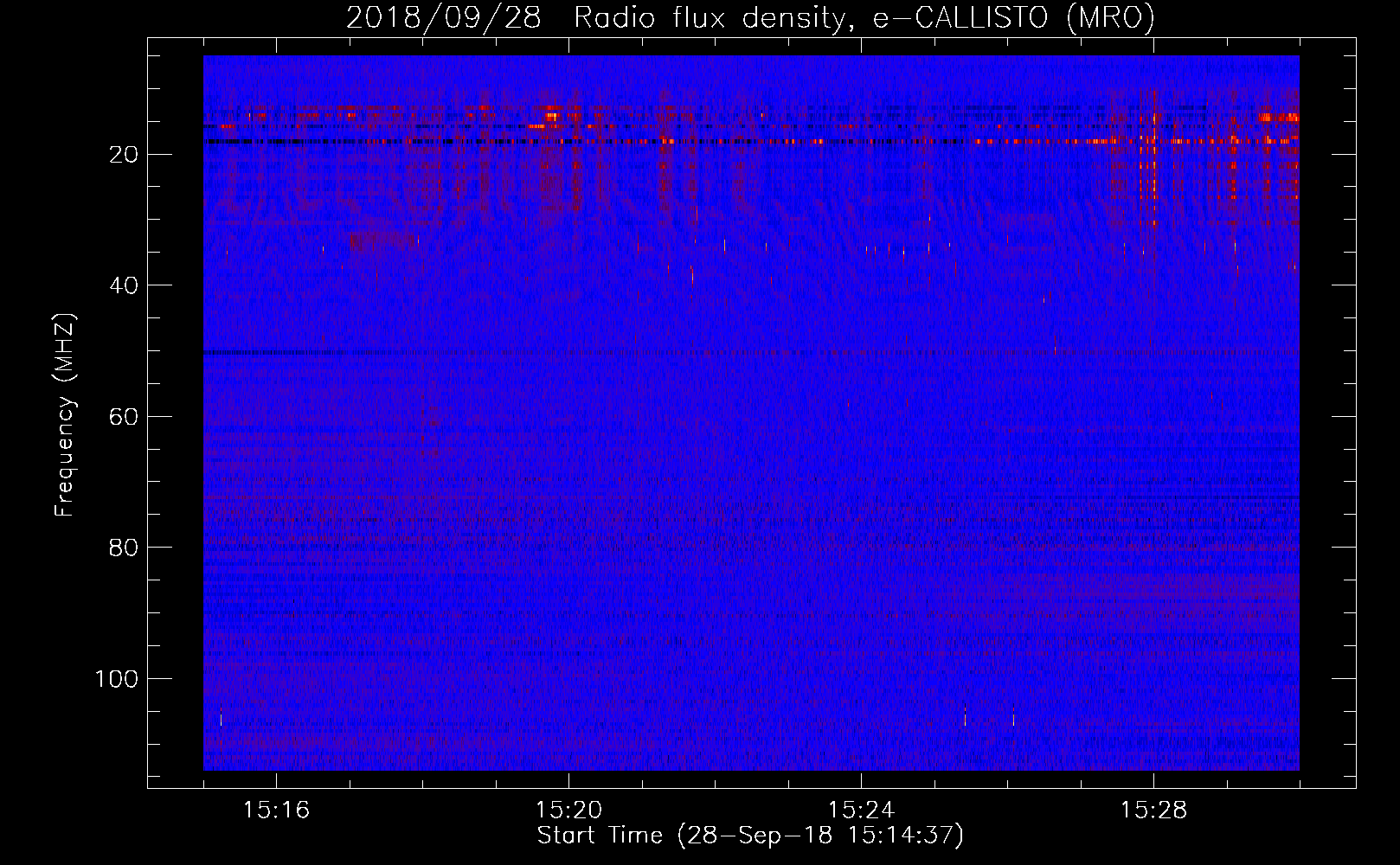Click the 15:20 time tick label
This screenshot has height=865, width=1400.
coord(568,811)
